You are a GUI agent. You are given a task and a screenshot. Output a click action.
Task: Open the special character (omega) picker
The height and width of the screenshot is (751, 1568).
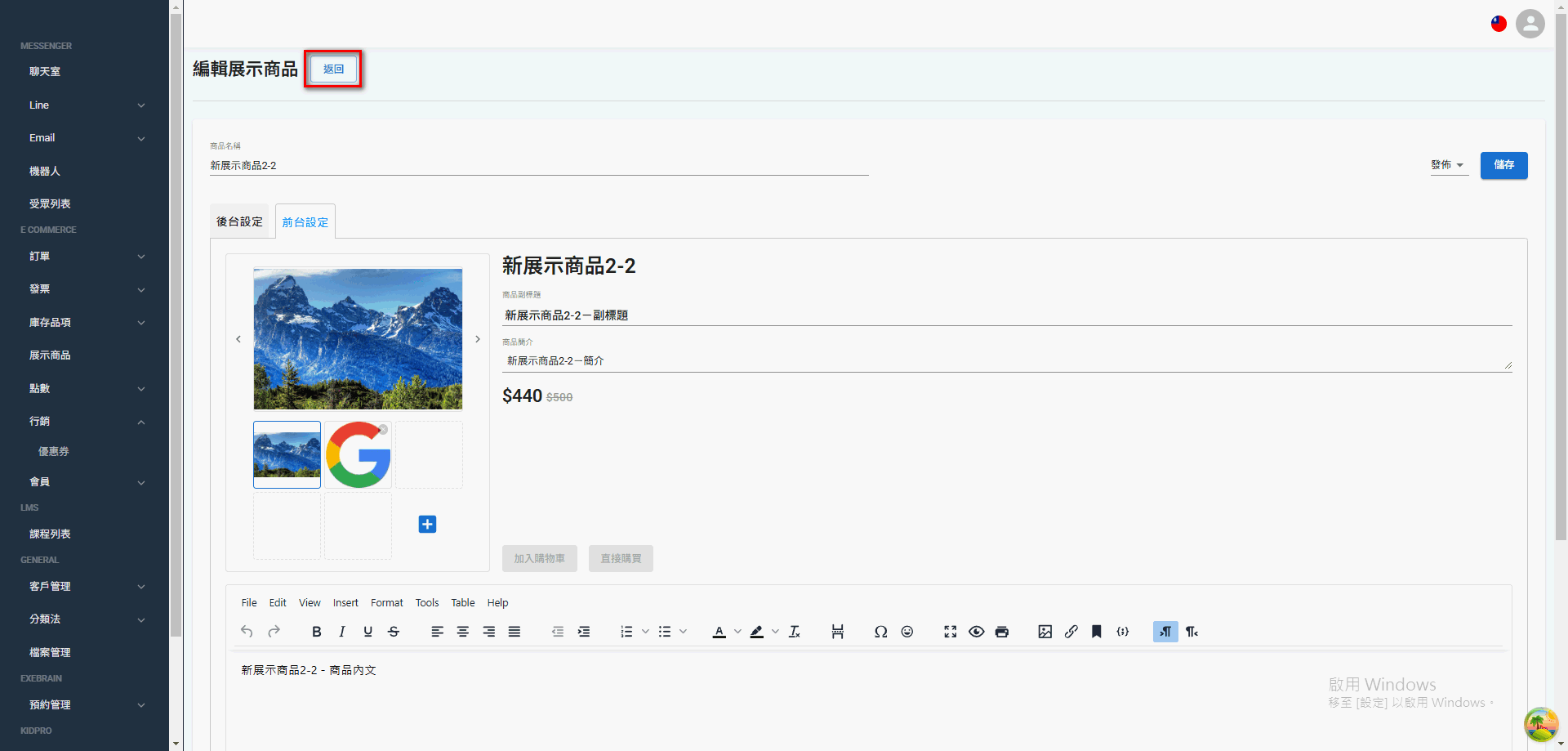(880, 632)
